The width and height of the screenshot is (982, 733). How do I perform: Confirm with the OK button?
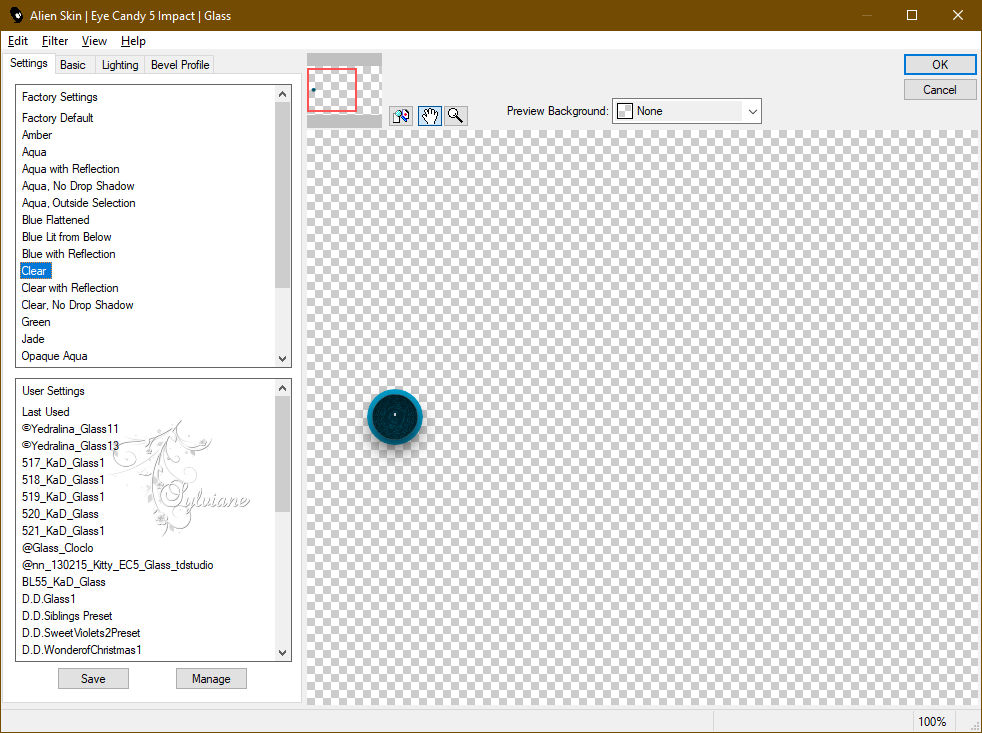point(939,65)
